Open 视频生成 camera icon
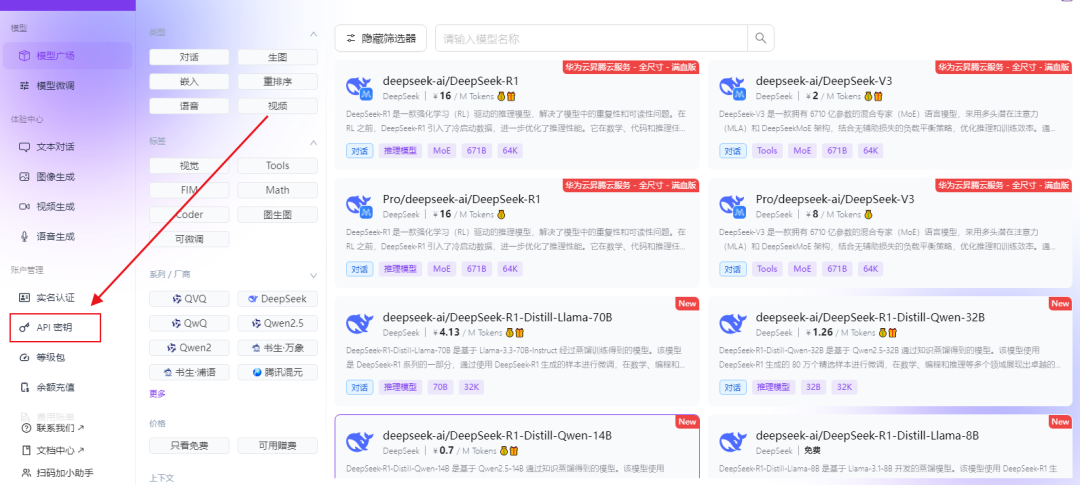 pyautogui.click(x=25, y=207)
